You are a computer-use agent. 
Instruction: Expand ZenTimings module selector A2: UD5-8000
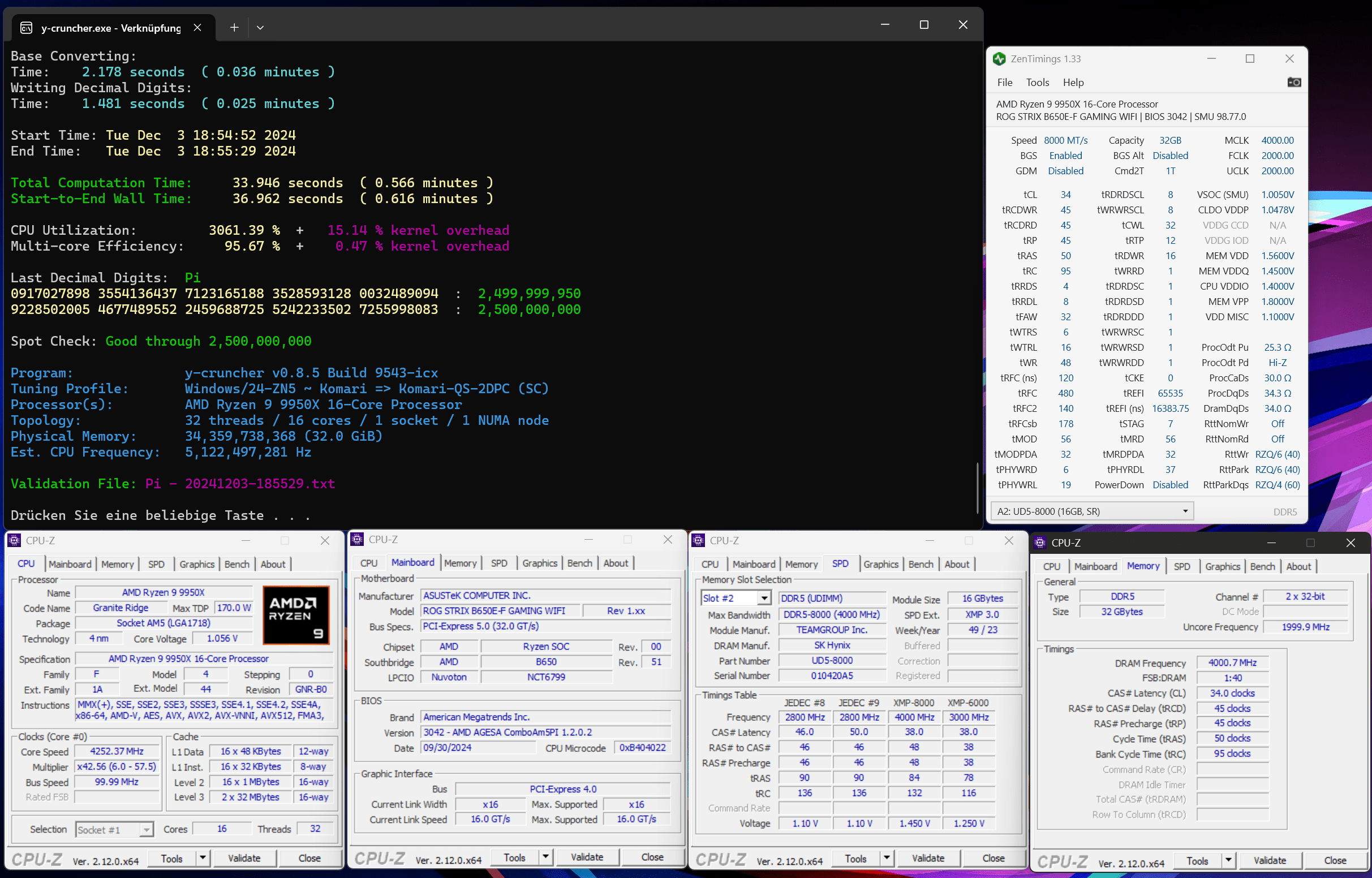coord(1185,511)
